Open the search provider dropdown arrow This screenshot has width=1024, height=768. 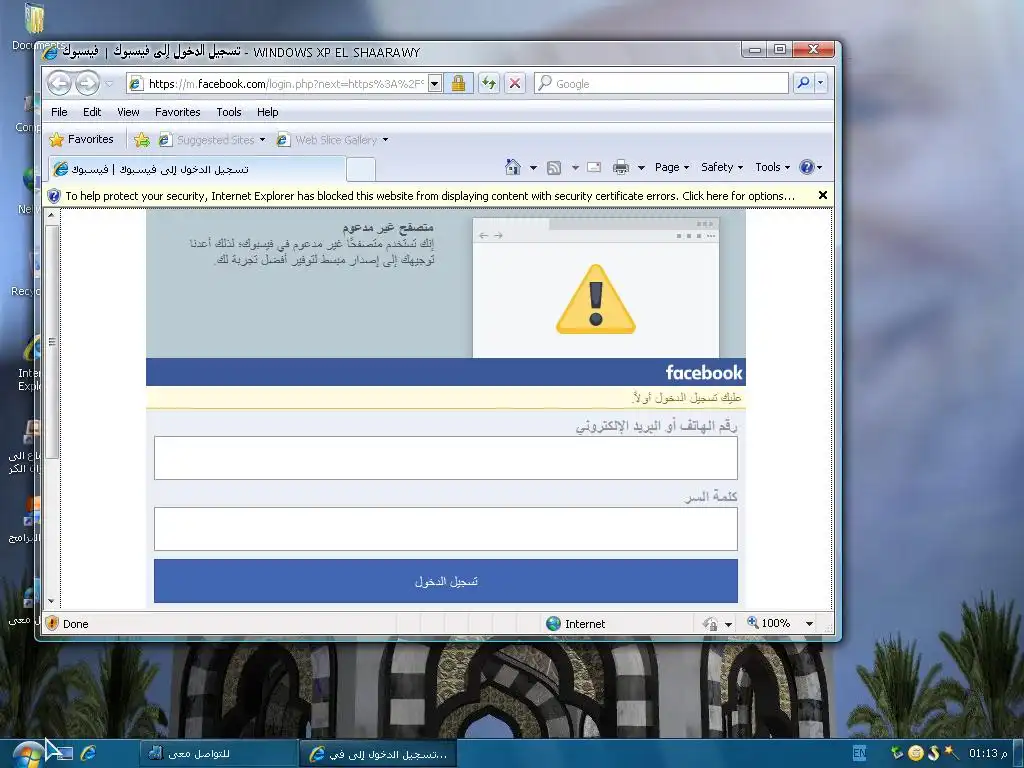[x=821, y=83]
